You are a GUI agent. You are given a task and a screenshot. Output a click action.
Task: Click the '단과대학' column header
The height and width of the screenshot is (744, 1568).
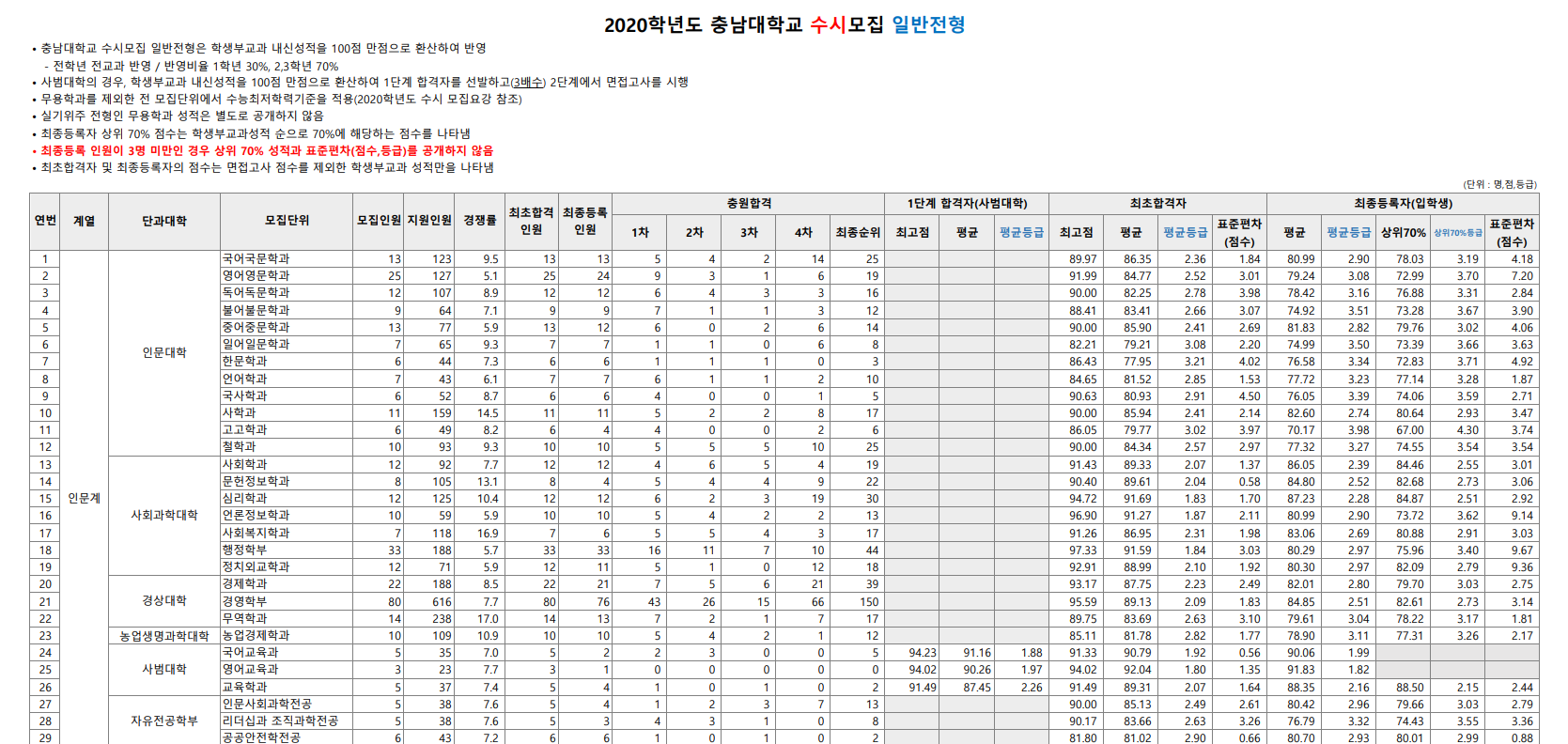pos(164,221)
